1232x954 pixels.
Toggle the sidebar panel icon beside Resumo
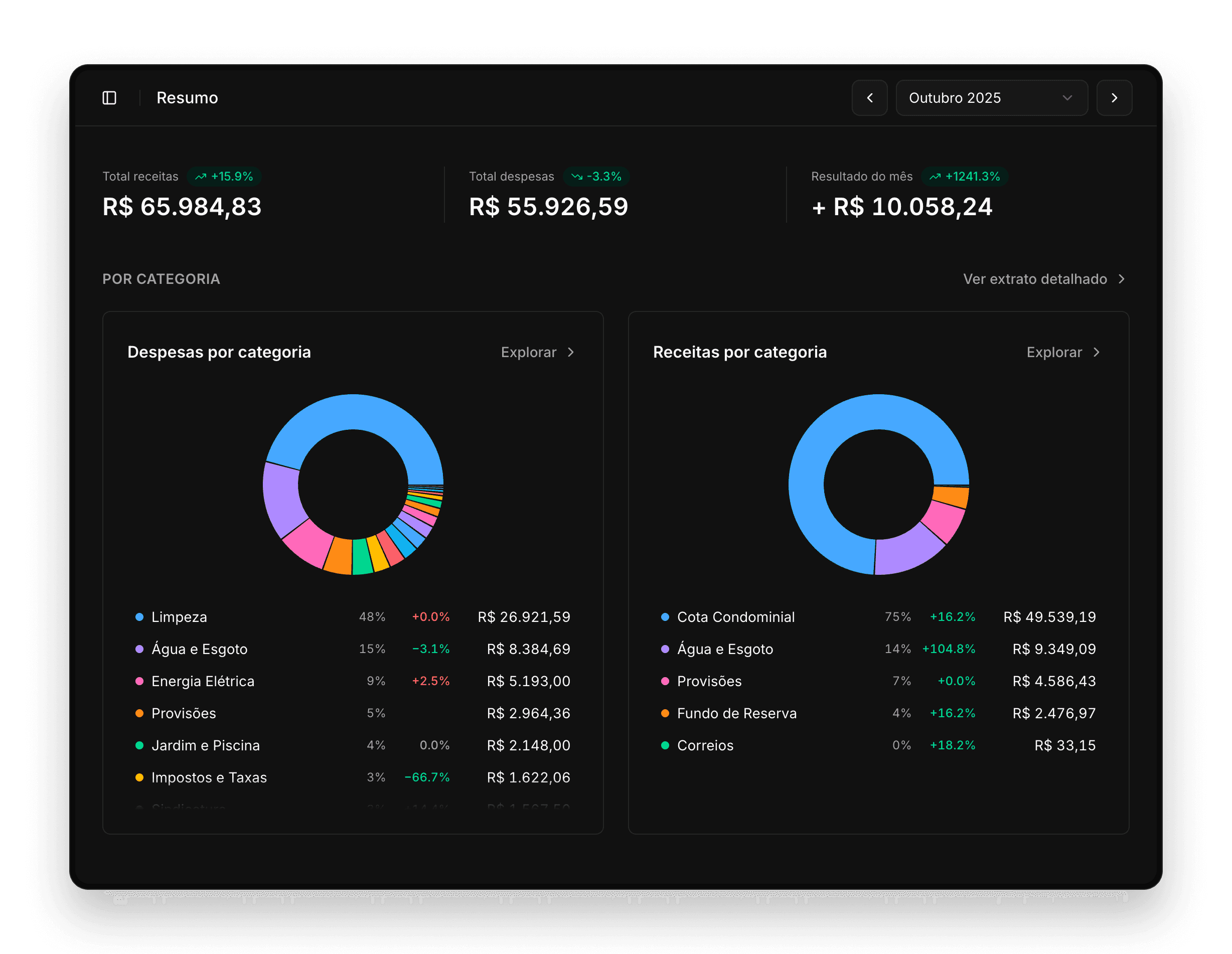coord(110,98)
